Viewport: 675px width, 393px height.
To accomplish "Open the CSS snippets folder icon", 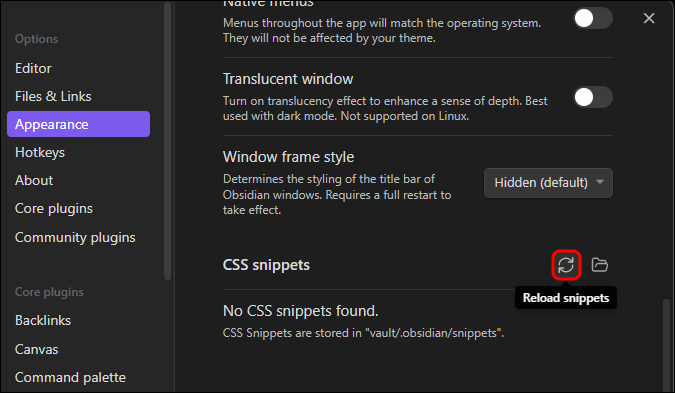I will (599, 265).
